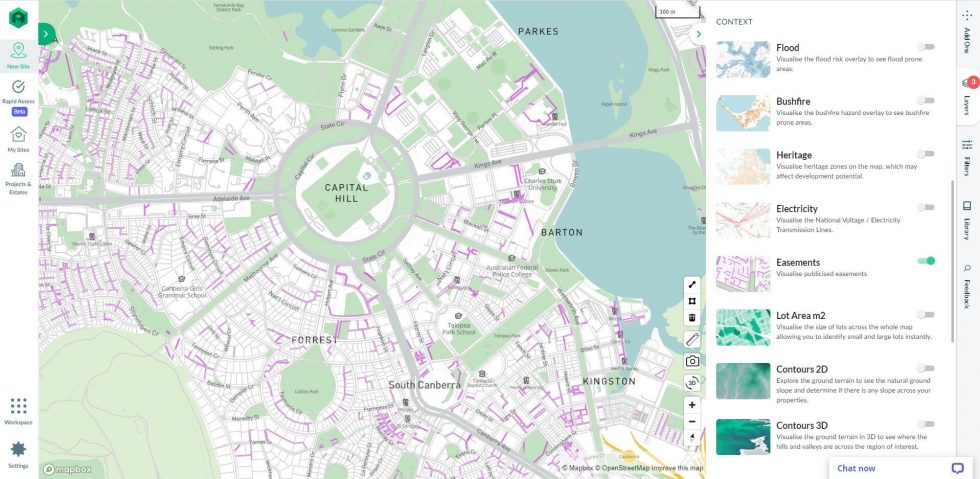Activate the ruler measure tool

coord(692,340)
